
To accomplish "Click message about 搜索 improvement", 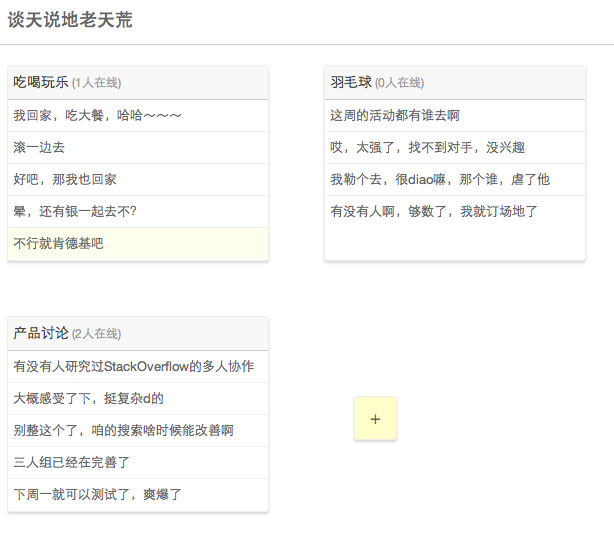I will coord(123,431).
